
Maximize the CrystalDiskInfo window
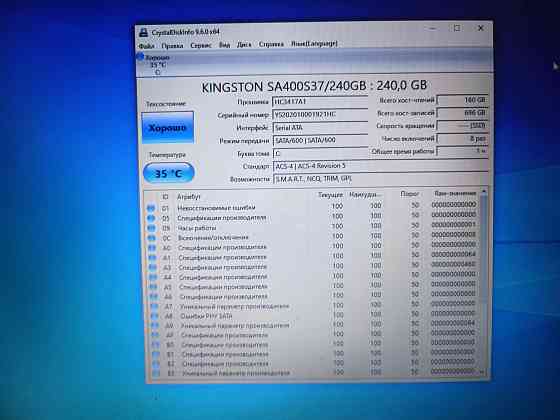pyautogui.click(x=457, y=29)
